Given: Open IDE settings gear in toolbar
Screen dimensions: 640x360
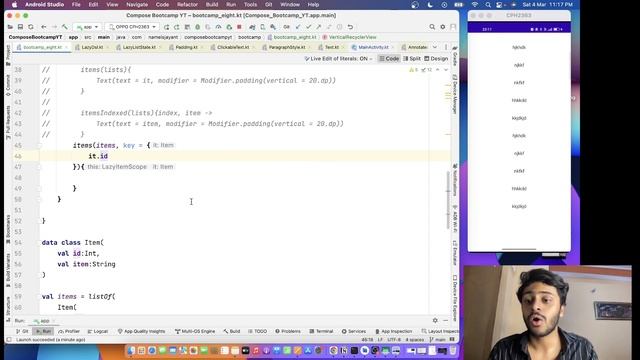Looking at the screenshot, I should click(442, 27).
